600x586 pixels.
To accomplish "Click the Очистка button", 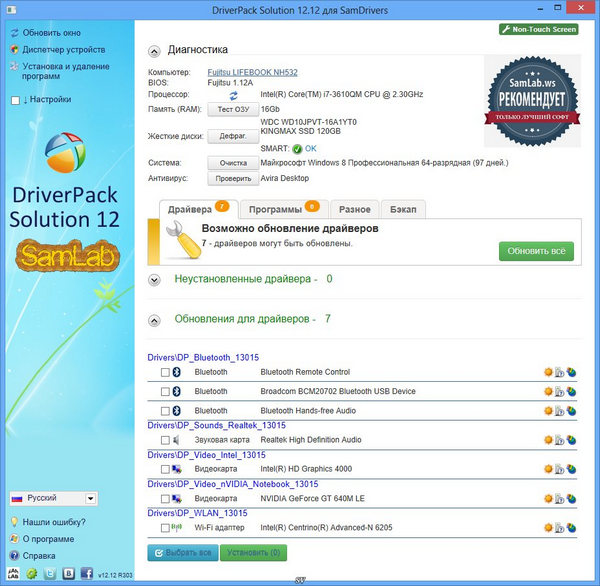I will tap(233, 163).
